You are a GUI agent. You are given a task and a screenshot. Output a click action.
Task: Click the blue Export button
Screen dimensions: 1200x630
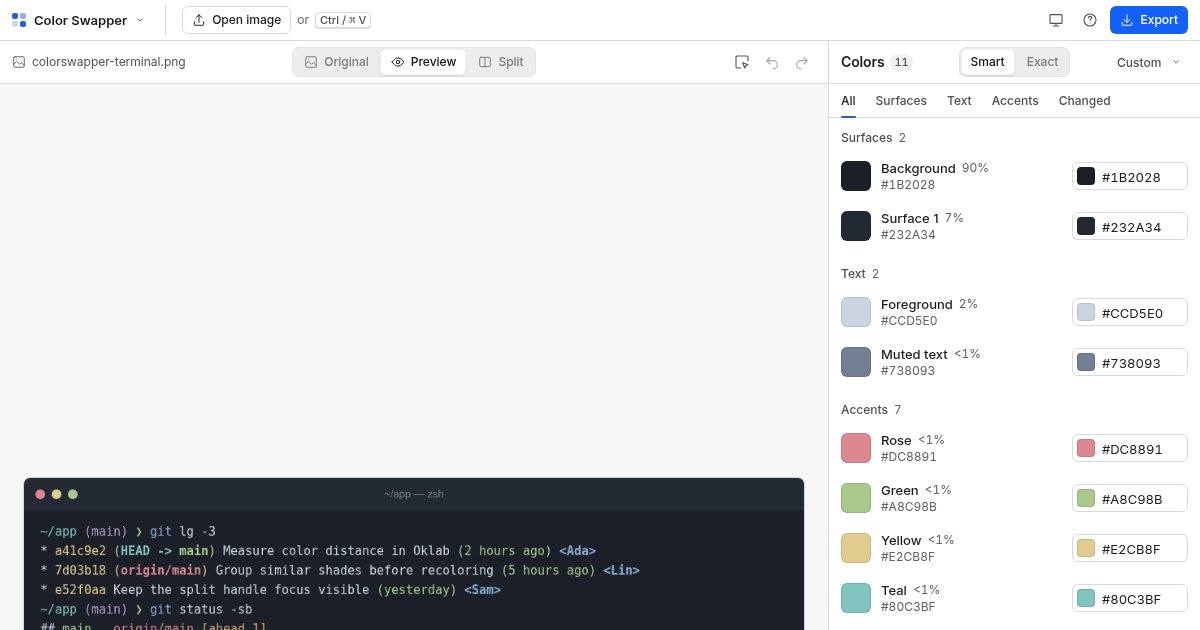click(x=1149, y=20)
